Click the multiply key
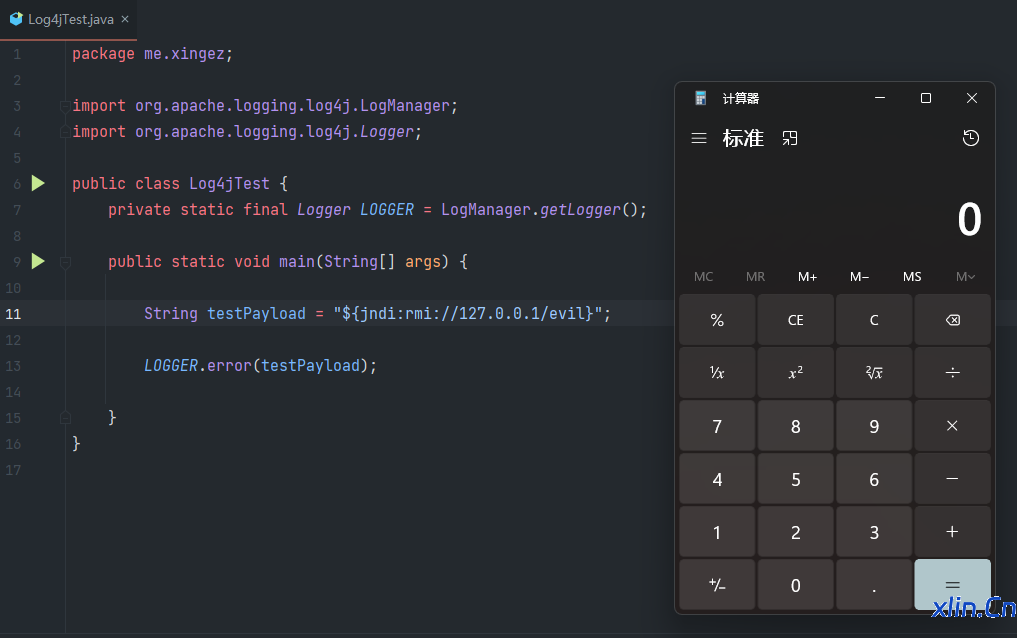 (x=953, y=426)
